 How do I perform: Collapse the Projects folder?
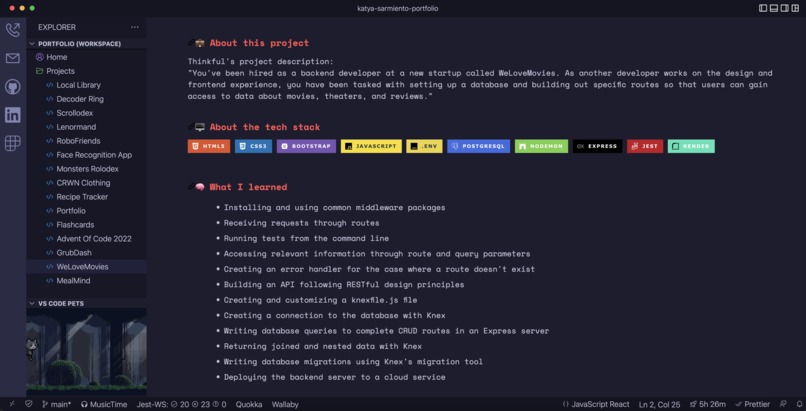point(86,71)
